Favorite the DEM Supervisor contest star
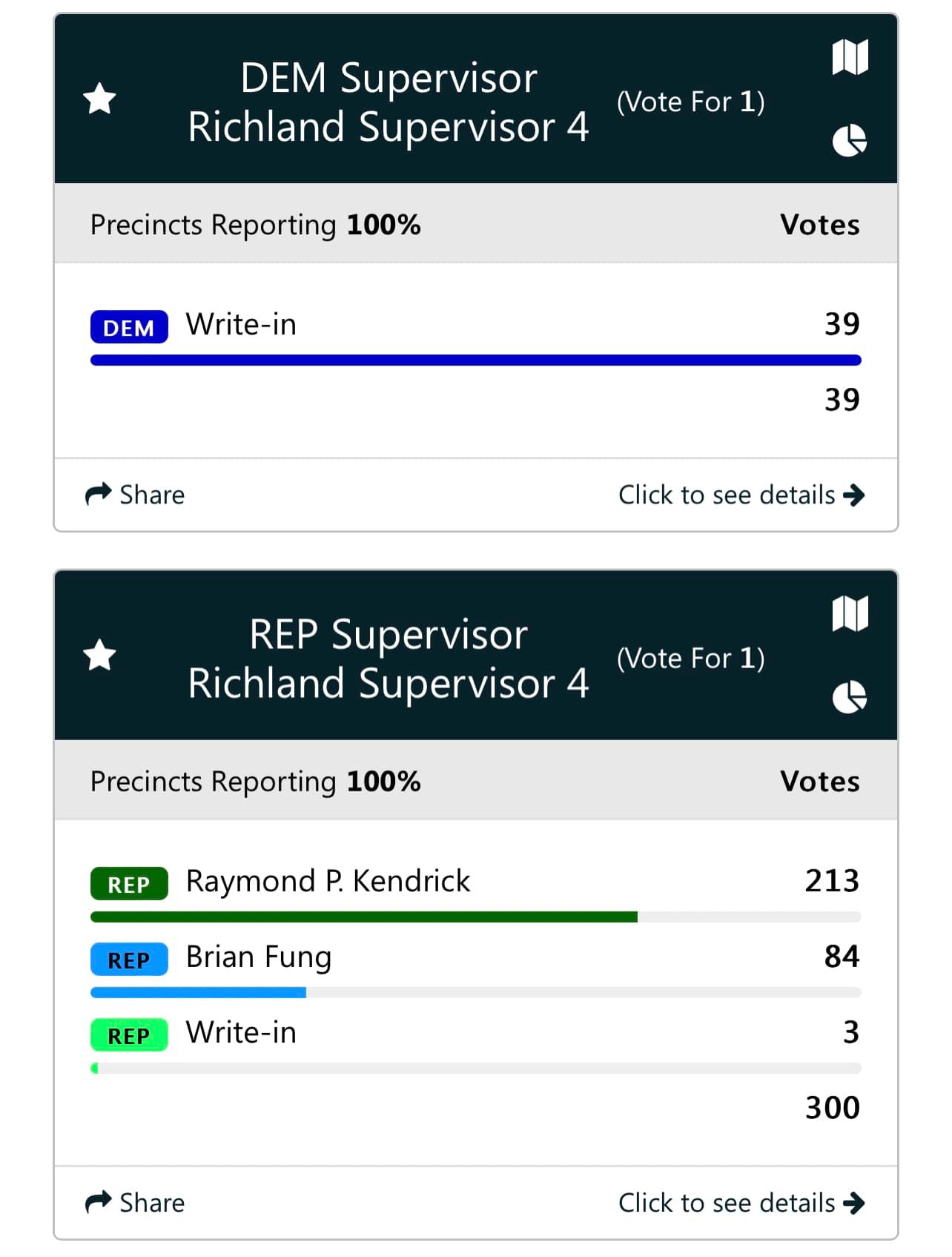Viewport: 952px width, 1257px height. pos(99,99)
